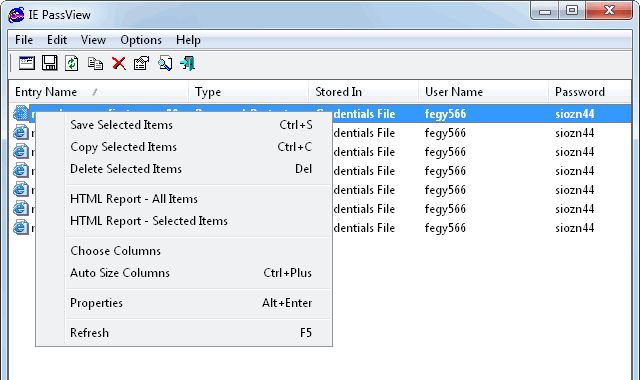Image resolution: width=640 pixels, height=380 pixels.
Task: Click the last row's Internet Explorer entry icon
Action: (x=20, y=227)
